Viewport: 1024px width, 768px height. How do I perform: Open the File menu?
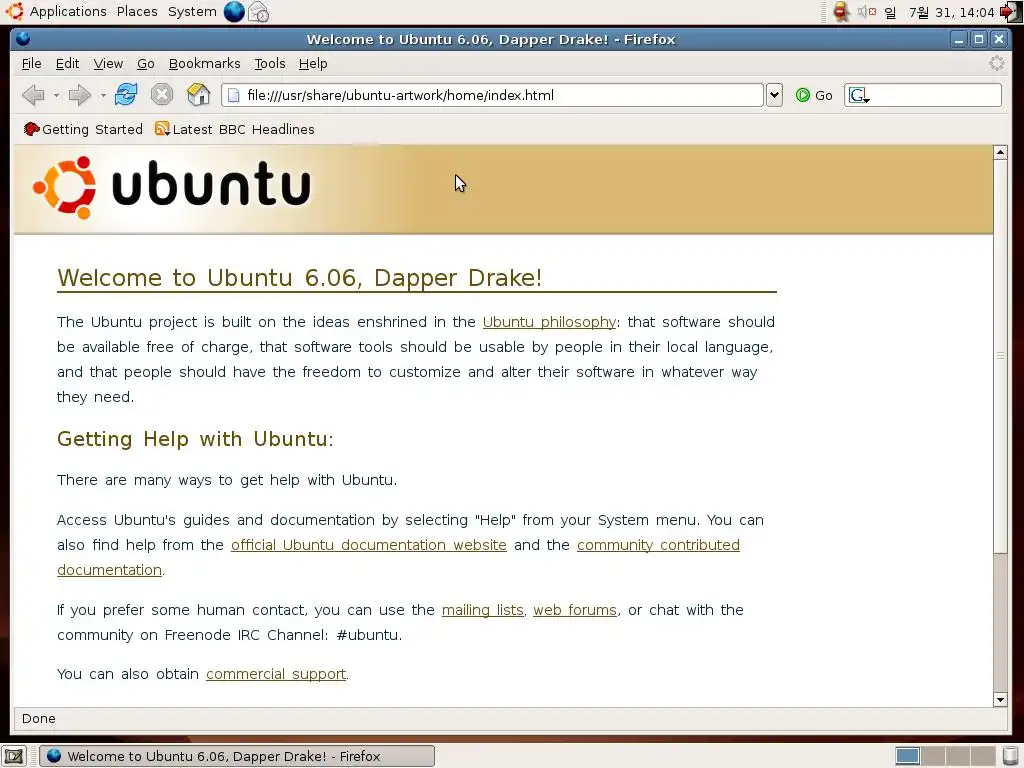pos(31,63)
